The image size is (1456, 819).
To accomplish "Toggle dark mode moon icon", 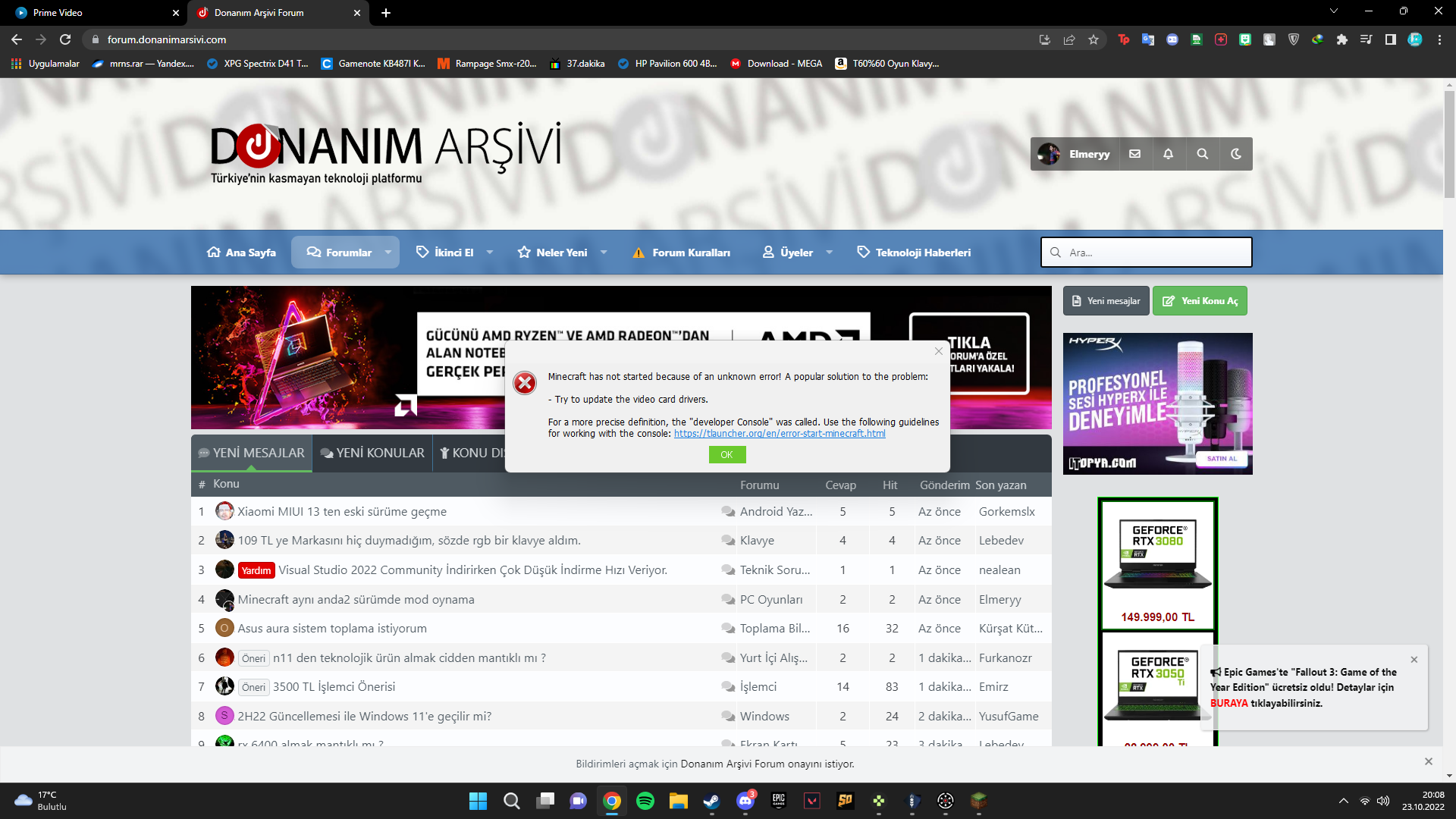I will point(1236,154).
